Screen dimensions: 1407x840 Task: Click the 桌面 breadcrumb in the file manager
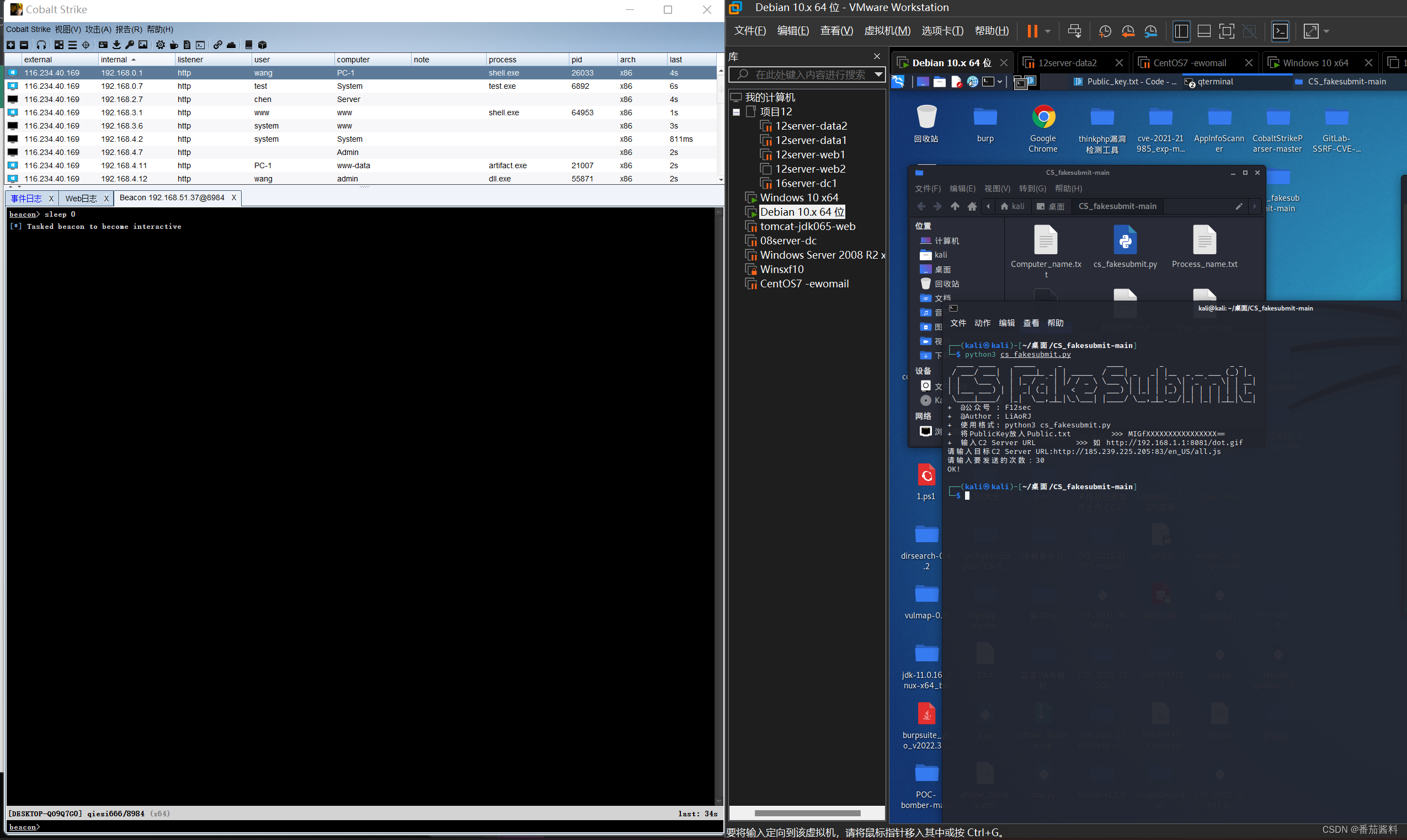point(1051,206)
